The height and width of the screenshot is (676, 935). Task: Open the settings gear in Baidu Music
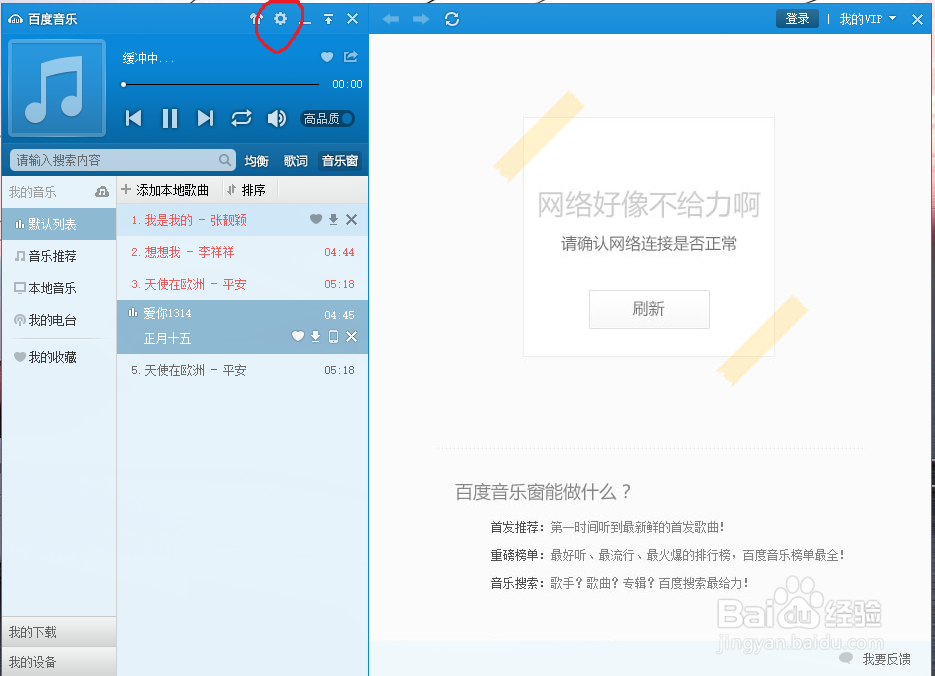280,18
